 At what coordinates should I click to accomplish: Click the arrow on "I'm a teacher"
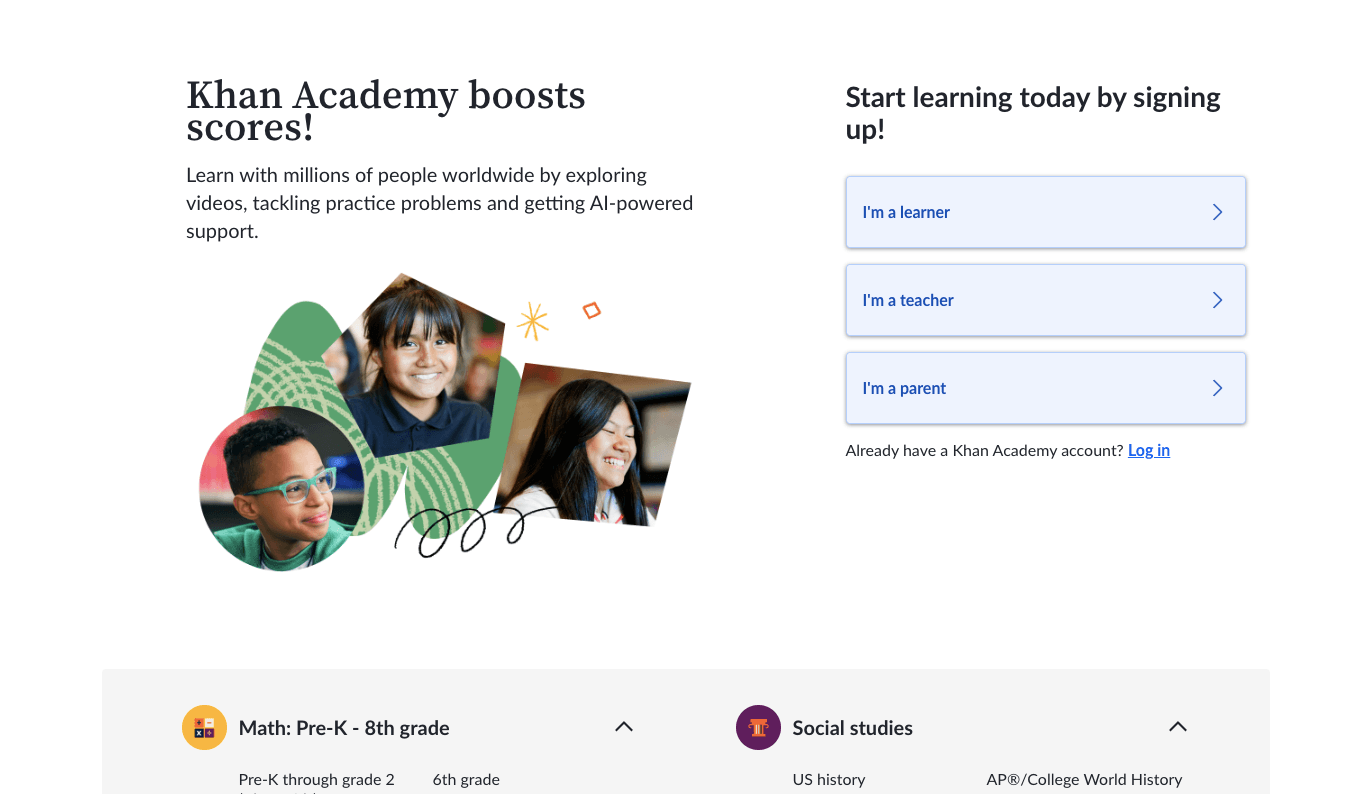(x=1217, y=300)
